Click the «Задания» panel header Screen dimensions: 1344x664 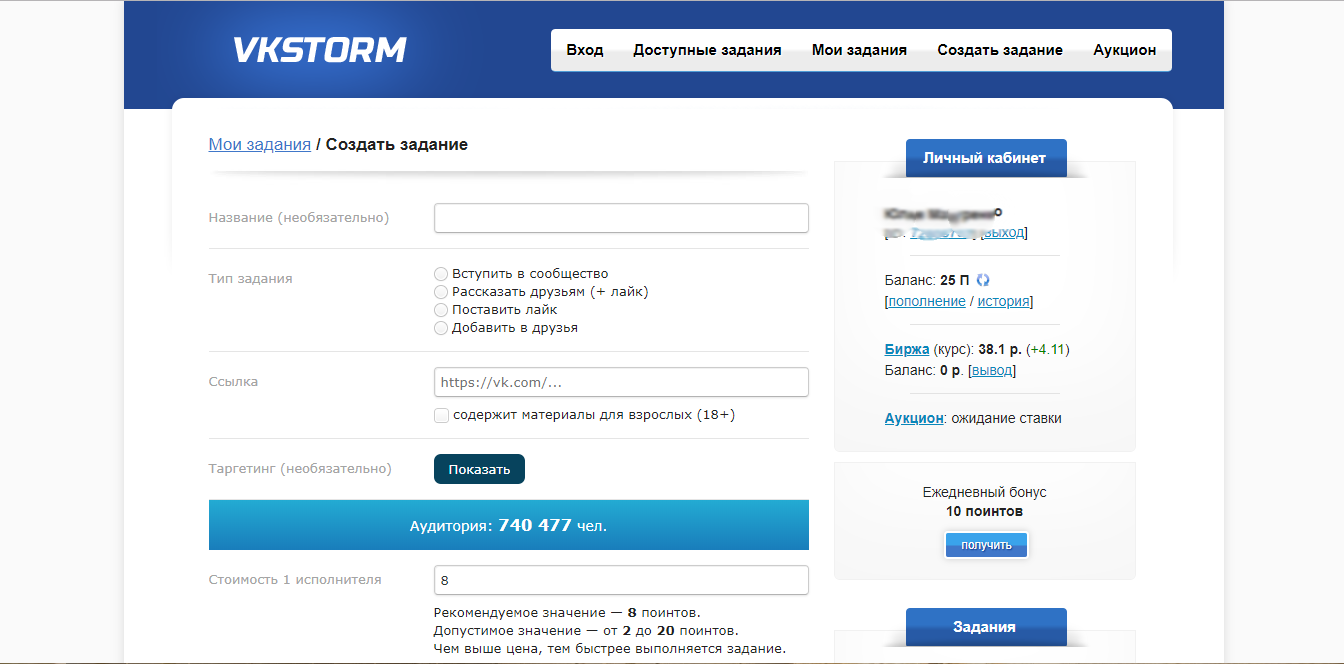[986, 626]
